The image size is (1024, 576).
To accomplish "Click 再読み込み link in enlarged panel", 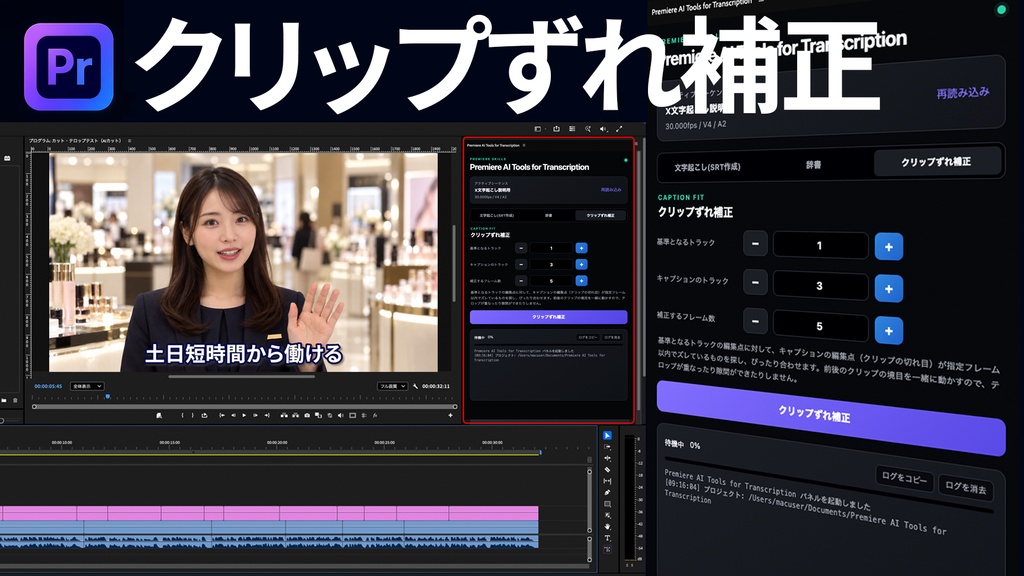I will coord(963,93).
